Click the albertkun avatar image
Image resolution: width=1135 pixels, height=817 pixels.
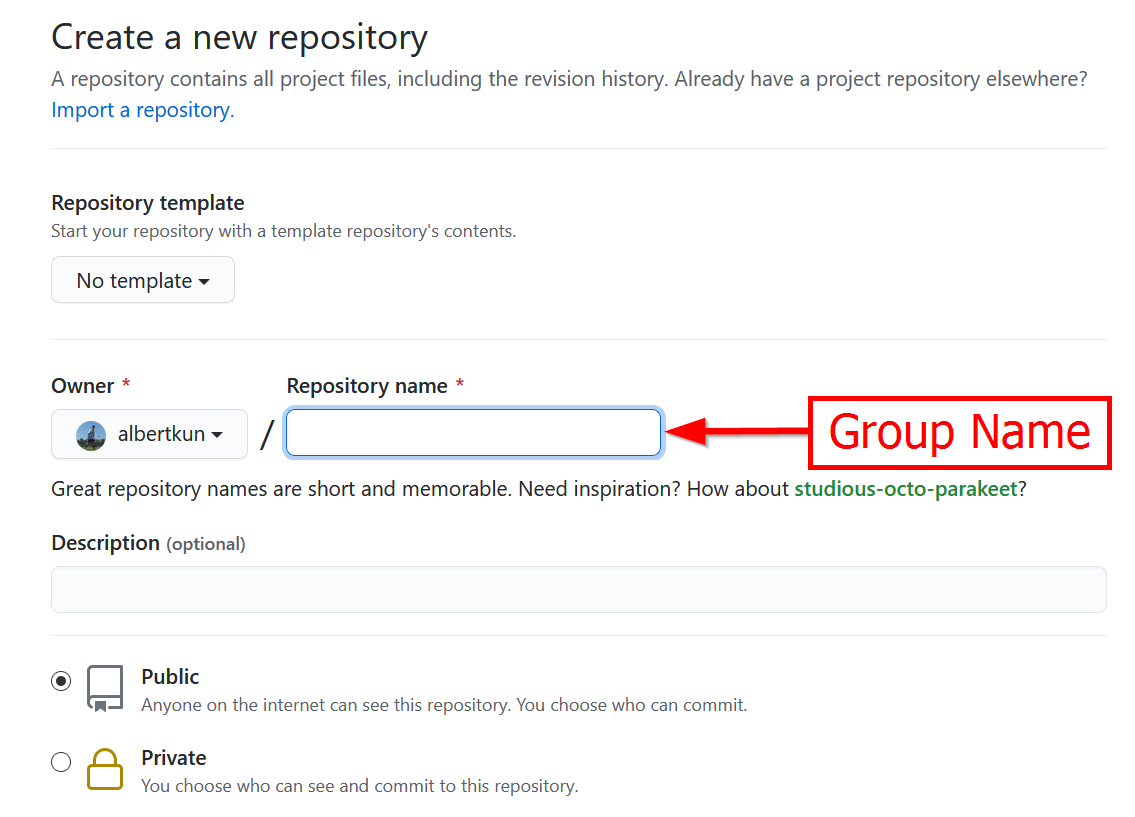91,435
